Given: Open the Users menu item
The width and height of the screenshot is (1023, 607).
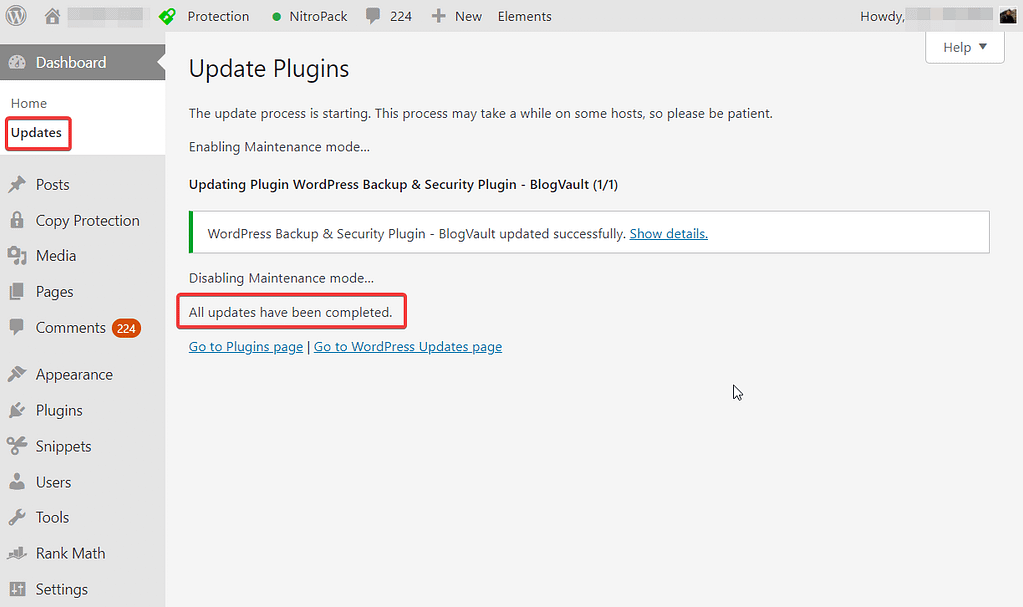Looking at the screenshot, I should click(53, 482).
